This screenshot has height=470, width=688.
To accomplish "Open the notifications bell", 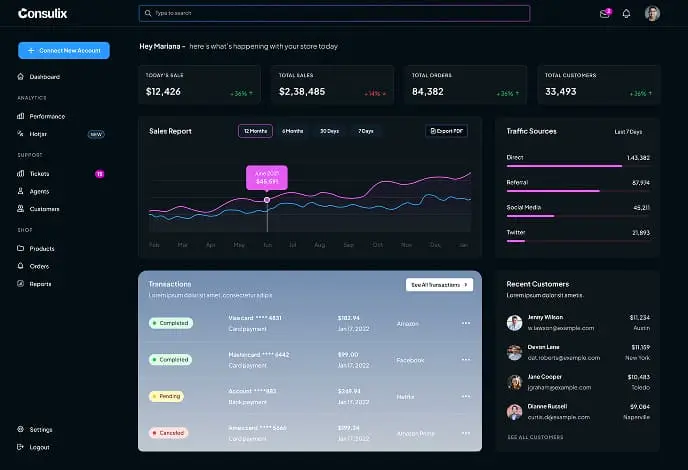I will (626, 14).
